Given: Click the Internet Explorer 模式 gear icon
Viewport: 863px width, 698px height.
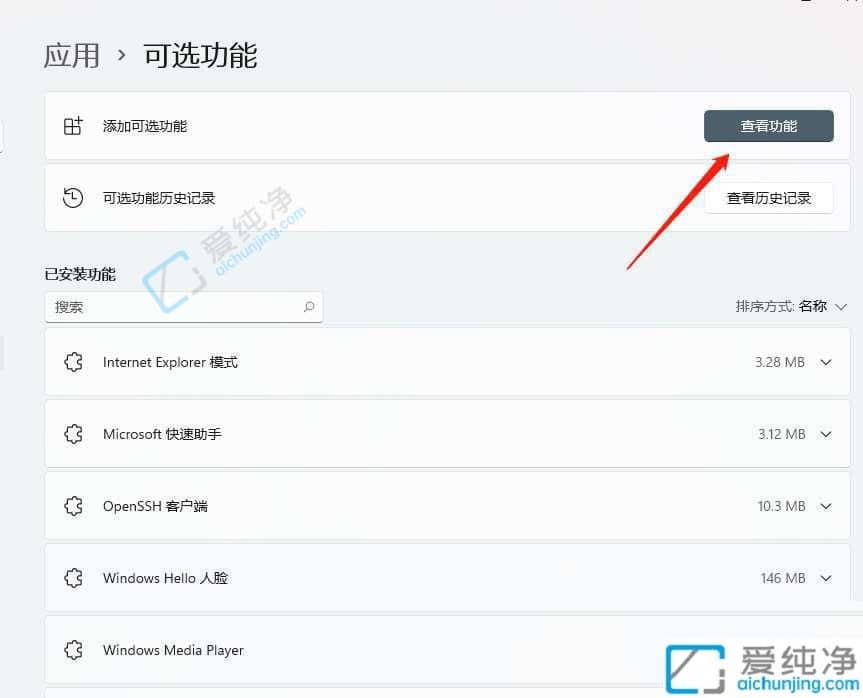Looking at the screenshot, I should coord(73,362).
